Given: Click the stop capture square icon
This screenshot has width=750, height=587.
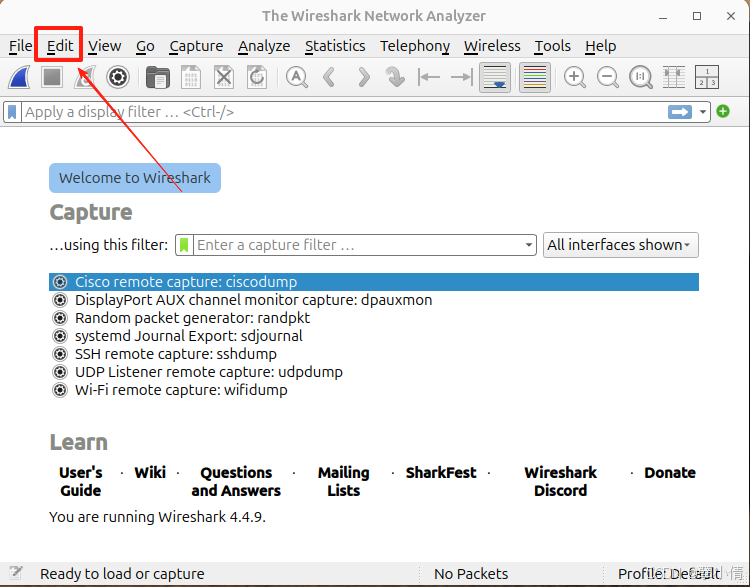Looking at the screenshot, I should coord(52,77).
